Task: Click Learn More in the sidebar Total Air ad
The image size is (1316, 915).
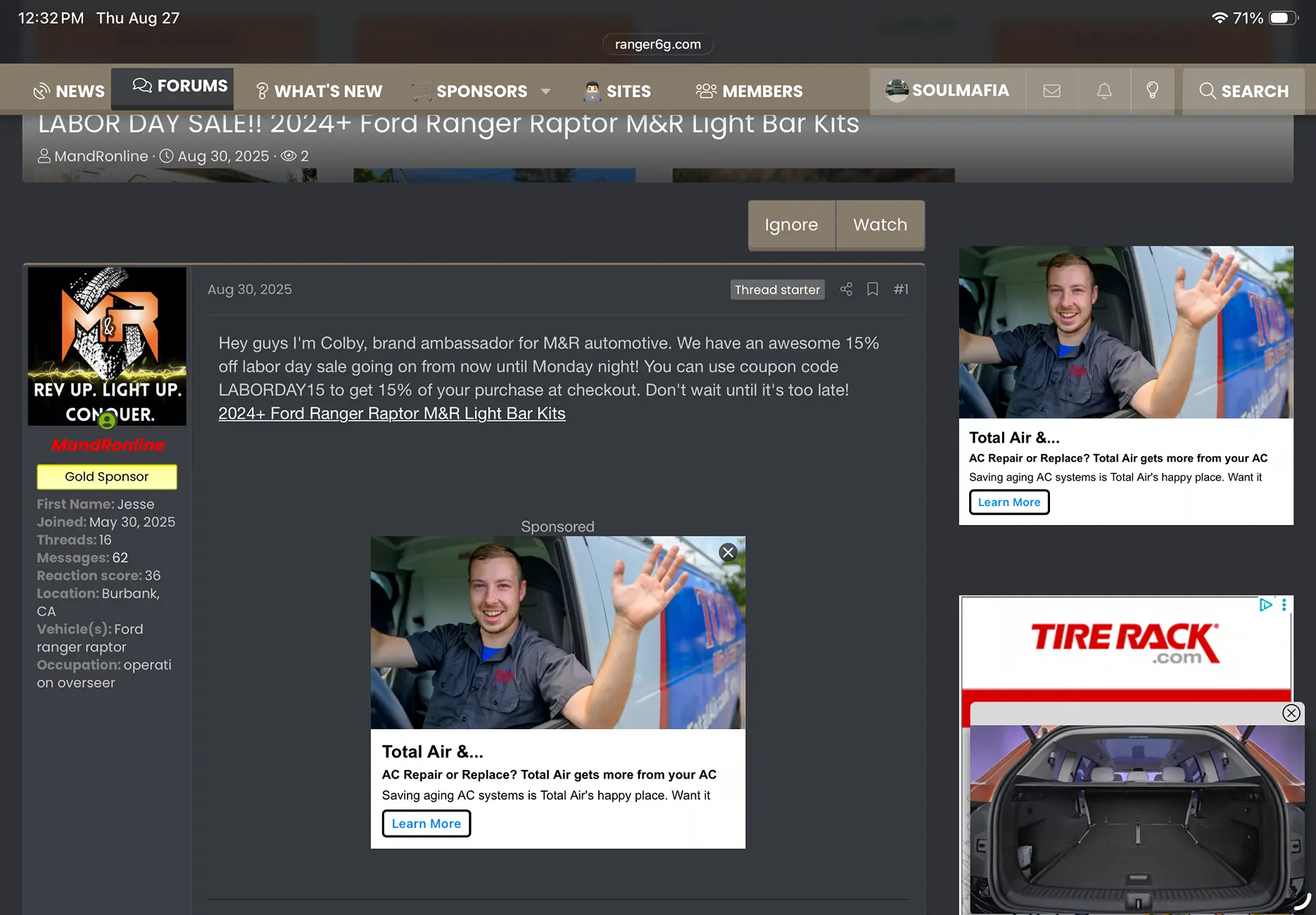Action: coord(1009,503)
